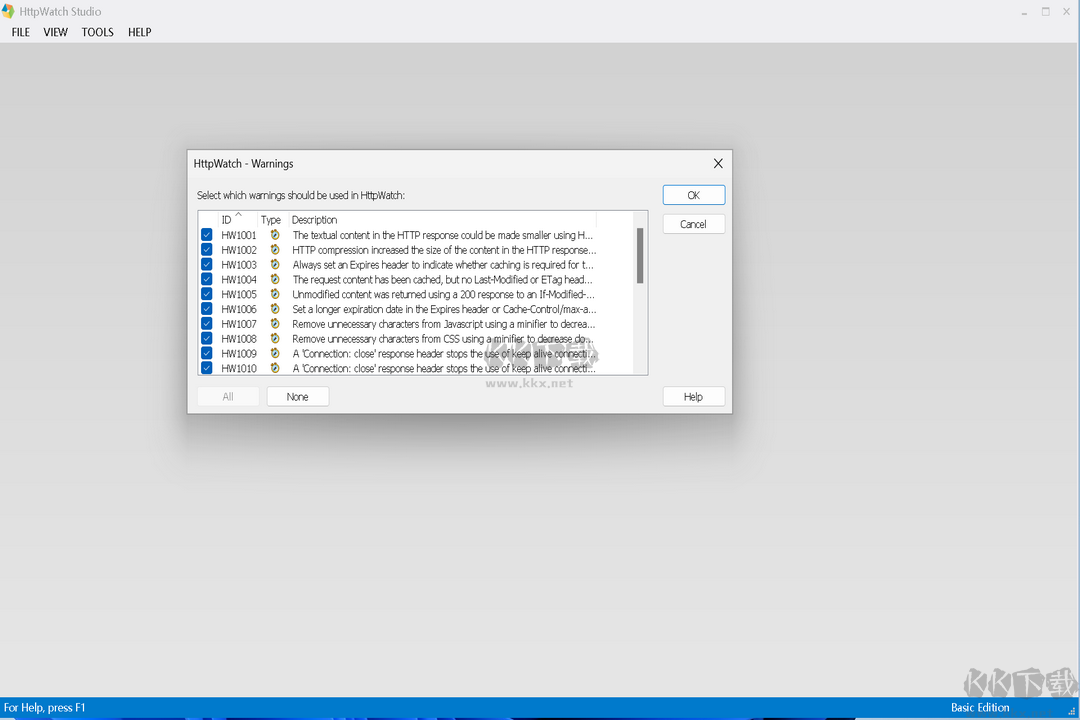Click the HW1009 ID text
Viewport: 1080px width, 720px height.
pyautogui.click(x=239, y=353)
